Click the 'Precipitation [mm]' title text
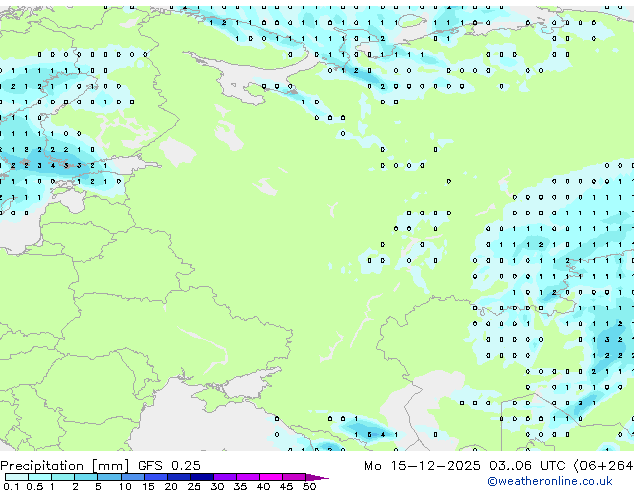Viewport: 634px width, 490px height. click(65, 466)
